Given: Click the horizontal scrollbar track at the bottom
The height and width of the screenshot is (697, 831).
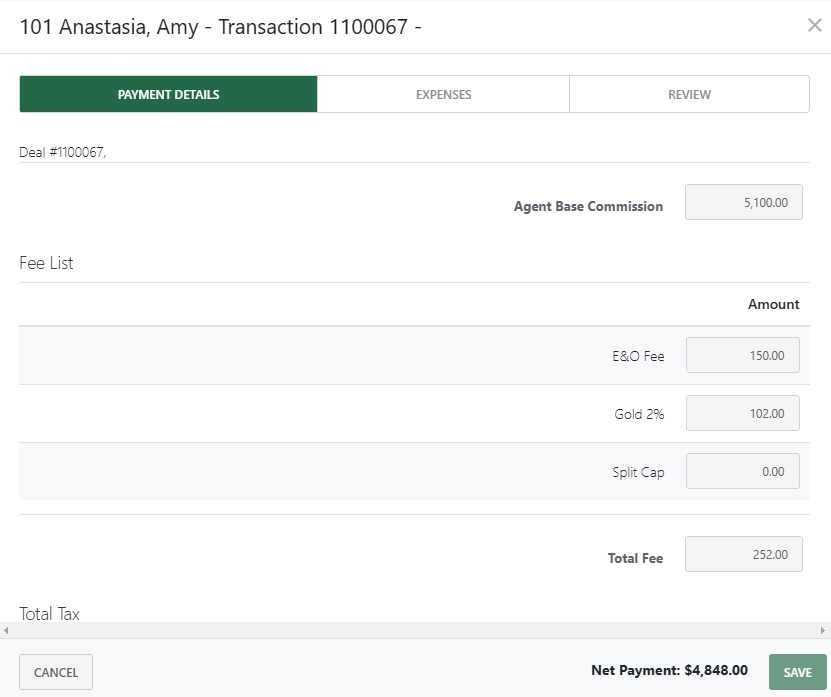Looking at the screenshot, I should pyautogui.click(x=415, y=631).
